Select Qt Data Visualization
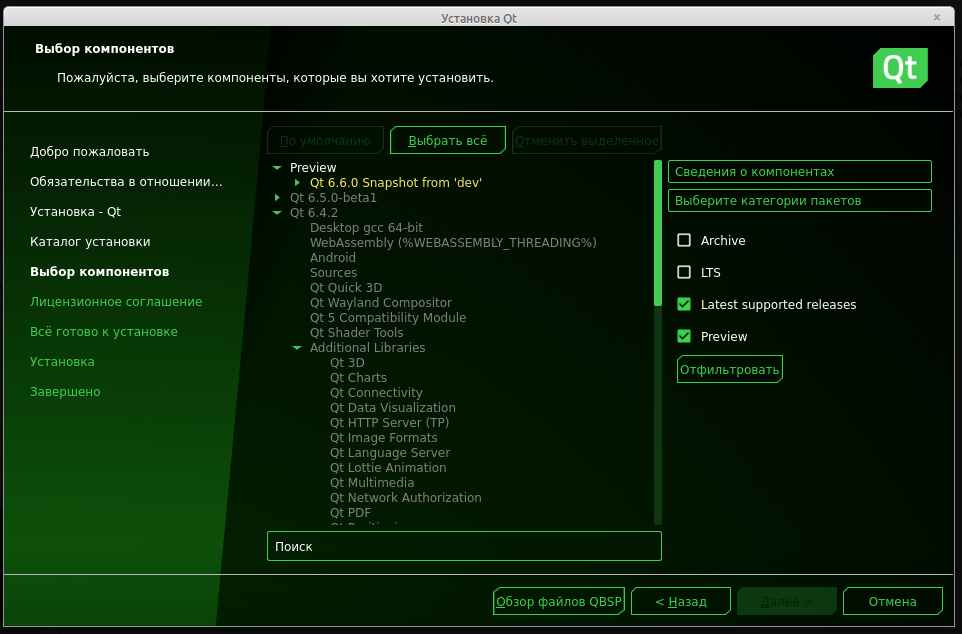 (393, 408)
